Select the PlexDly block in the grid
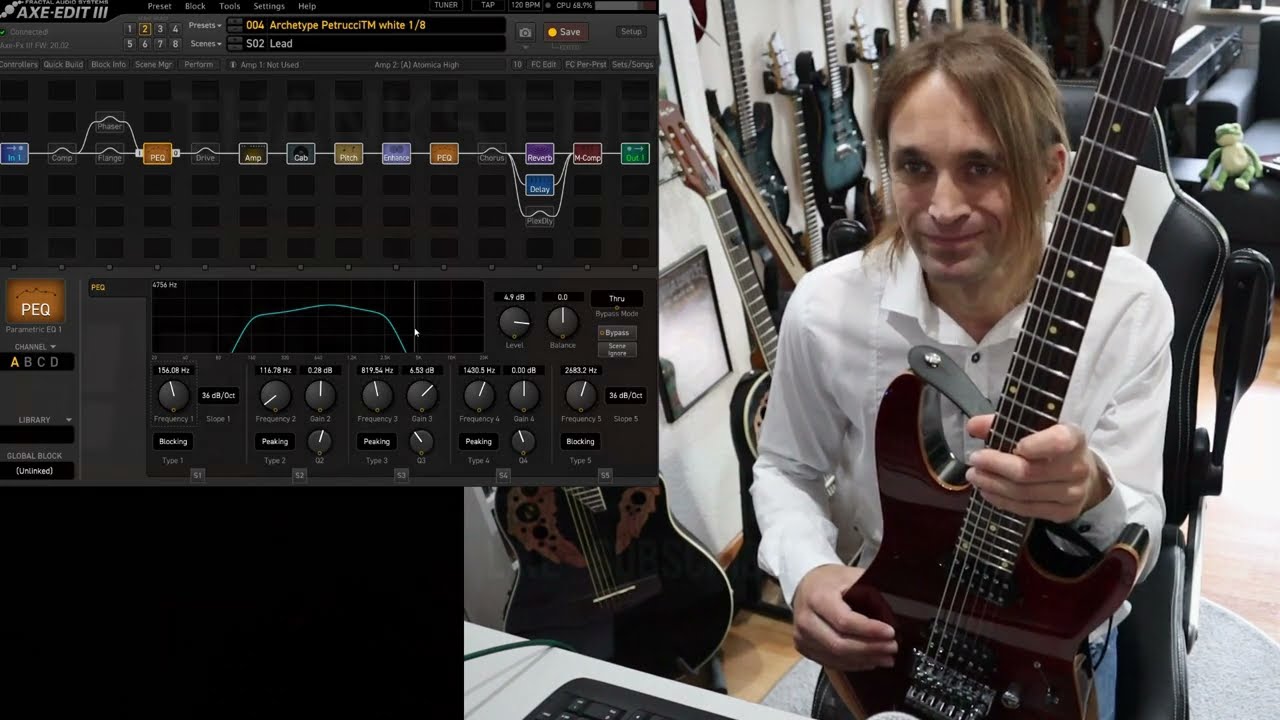The image size is (1280, 720). pos(540,217)
